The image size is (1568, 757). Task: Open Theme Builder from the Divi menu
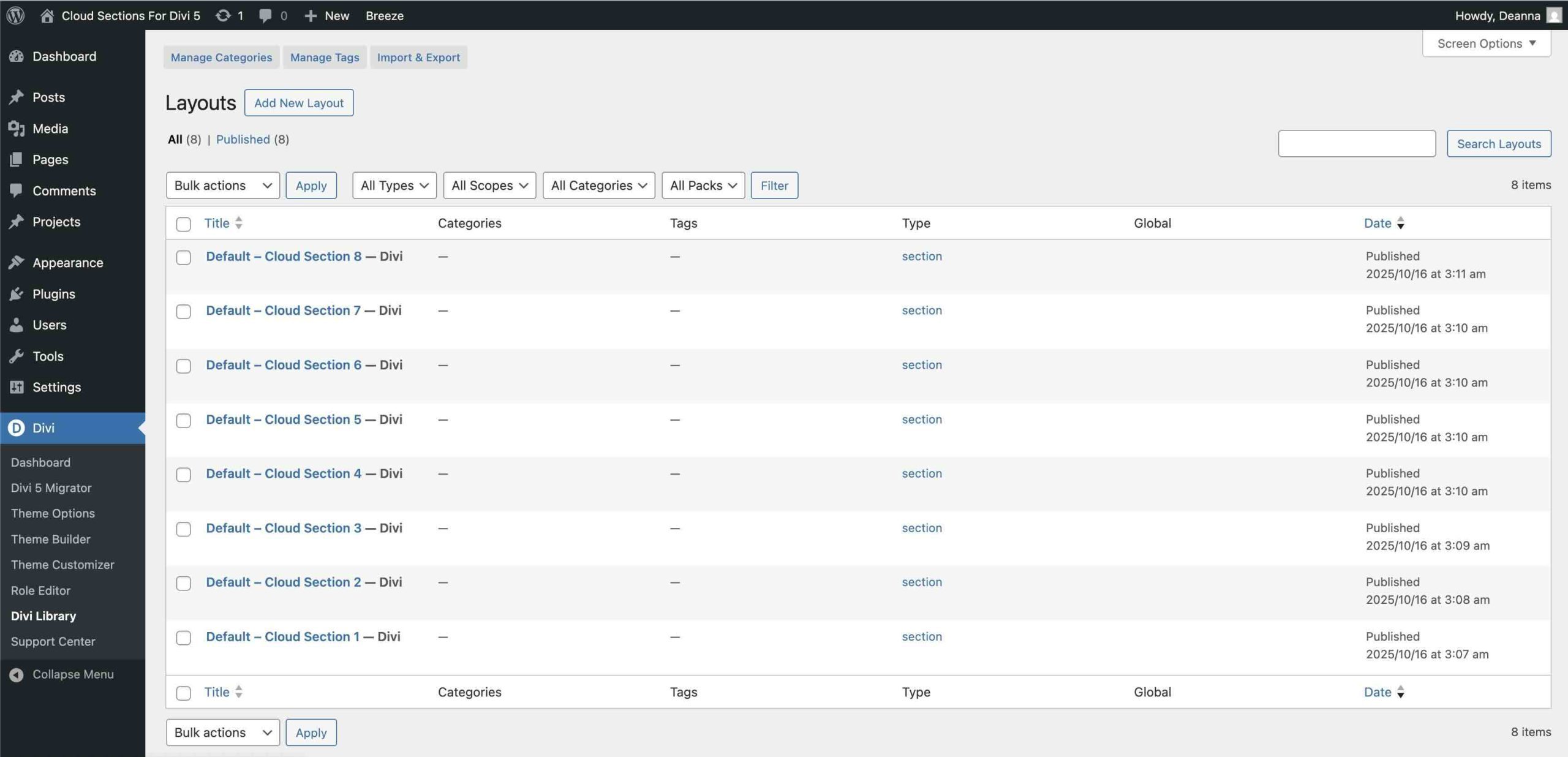point(50,539)
